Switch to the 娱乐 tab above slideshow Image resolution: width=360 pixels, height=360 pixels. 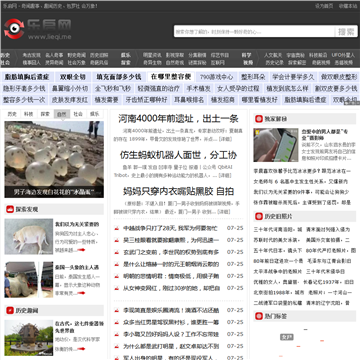[x=95, y=114]
